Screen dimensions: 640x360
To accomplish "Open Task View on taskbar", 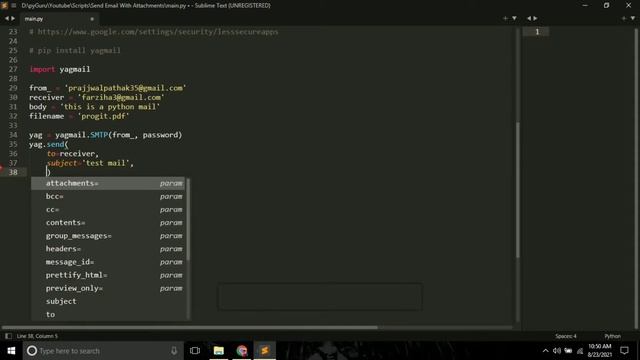I will (x=195, y=351).
